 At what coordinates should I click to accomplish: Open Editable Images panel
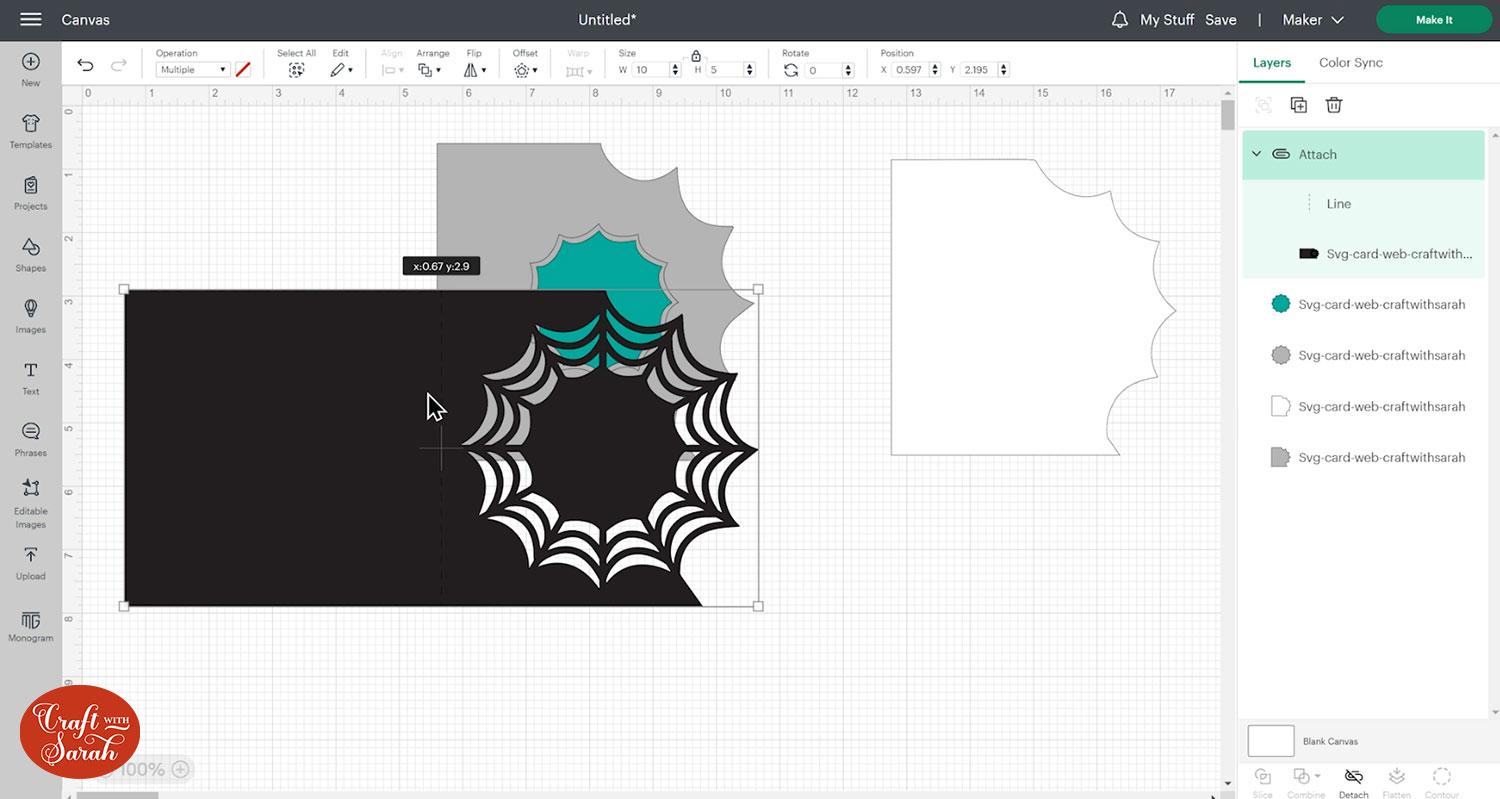pyautogui.click(x=31, y=503)
